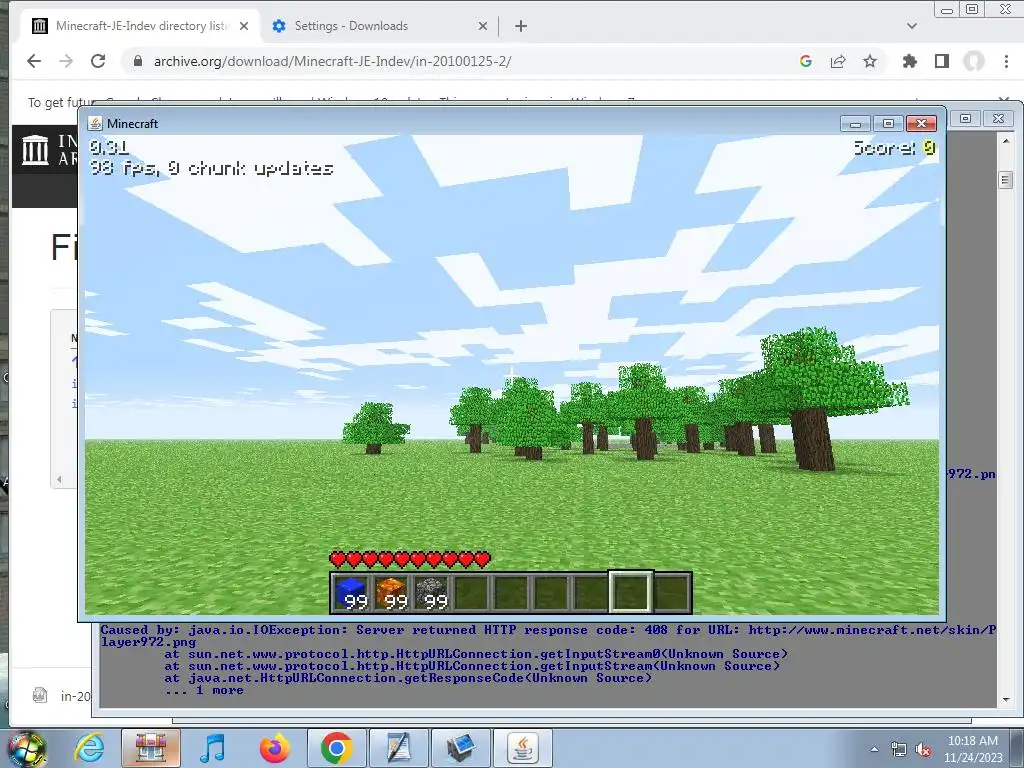Image resolution: width=1024 pixels, height=768 pixels.
Task: Click the '... 1 more' console line
Action: click(x=204, y=690)
